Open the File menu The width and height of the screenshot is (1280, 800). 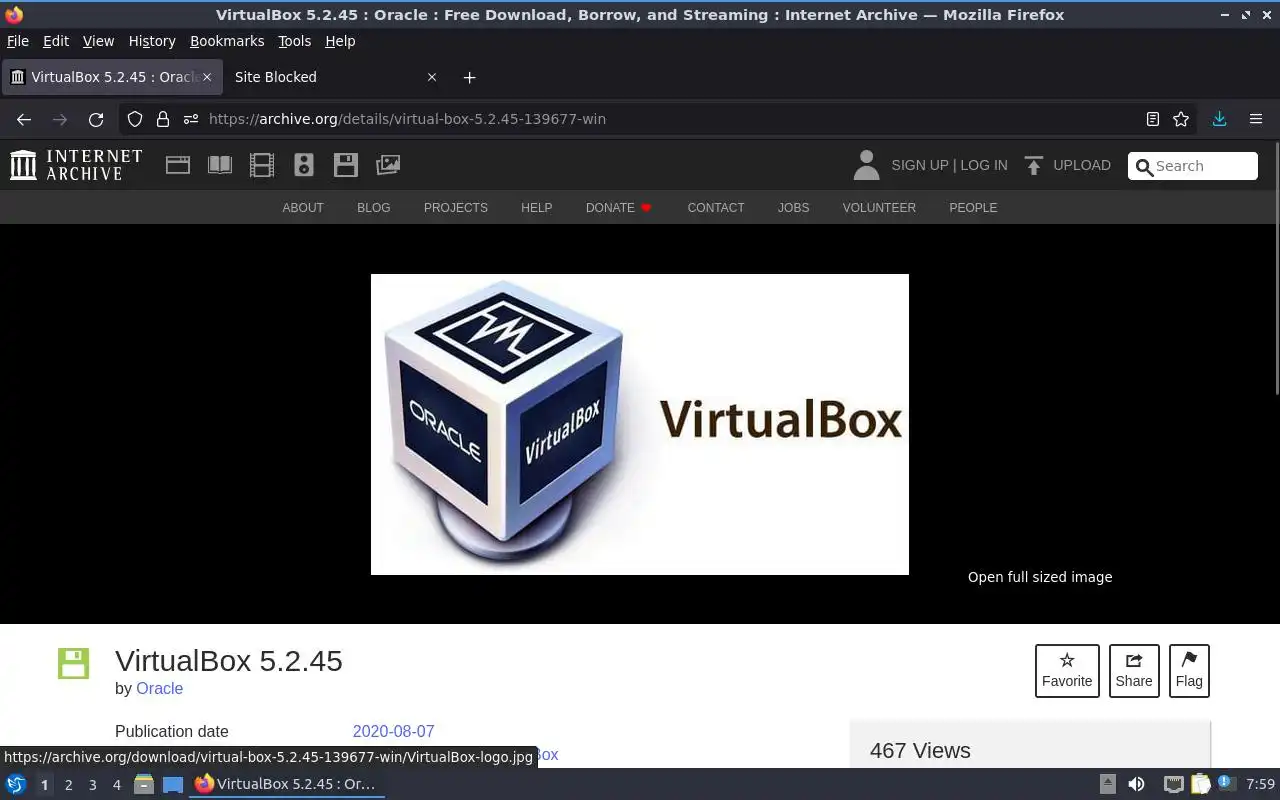click(x=18, y=41)
